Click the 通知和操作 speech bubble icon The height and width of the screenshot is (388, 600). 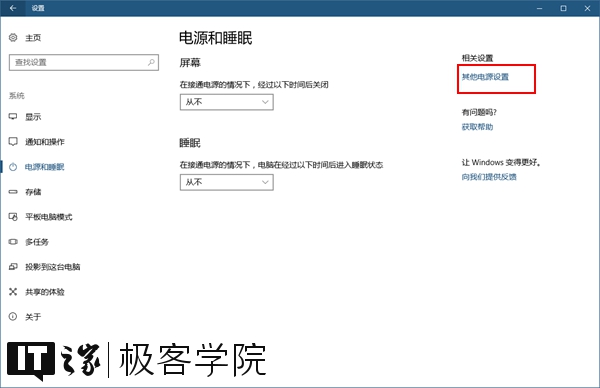coord(13,142)
